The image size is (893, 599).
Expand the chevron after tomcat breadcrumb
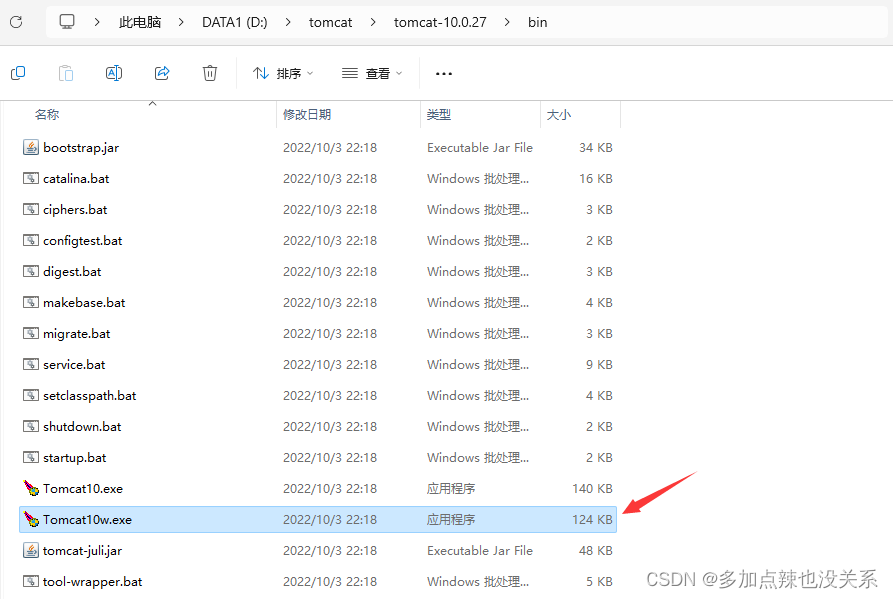click(373, 22)
